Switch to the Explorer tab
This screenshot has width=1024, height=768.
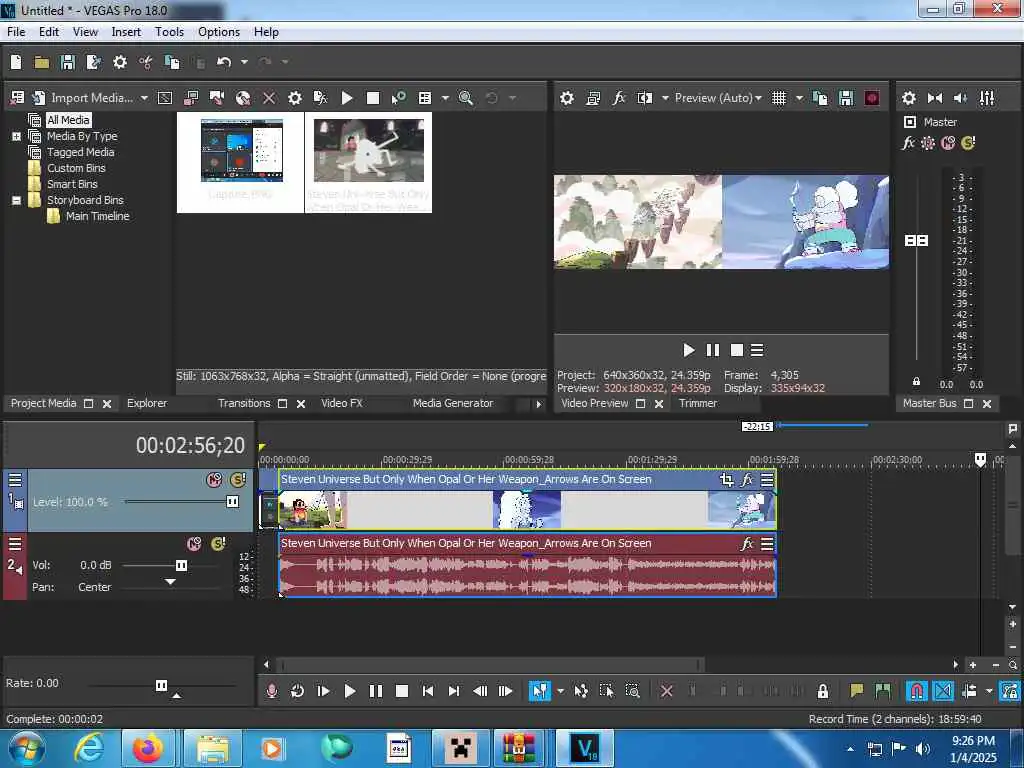[147, 404]
